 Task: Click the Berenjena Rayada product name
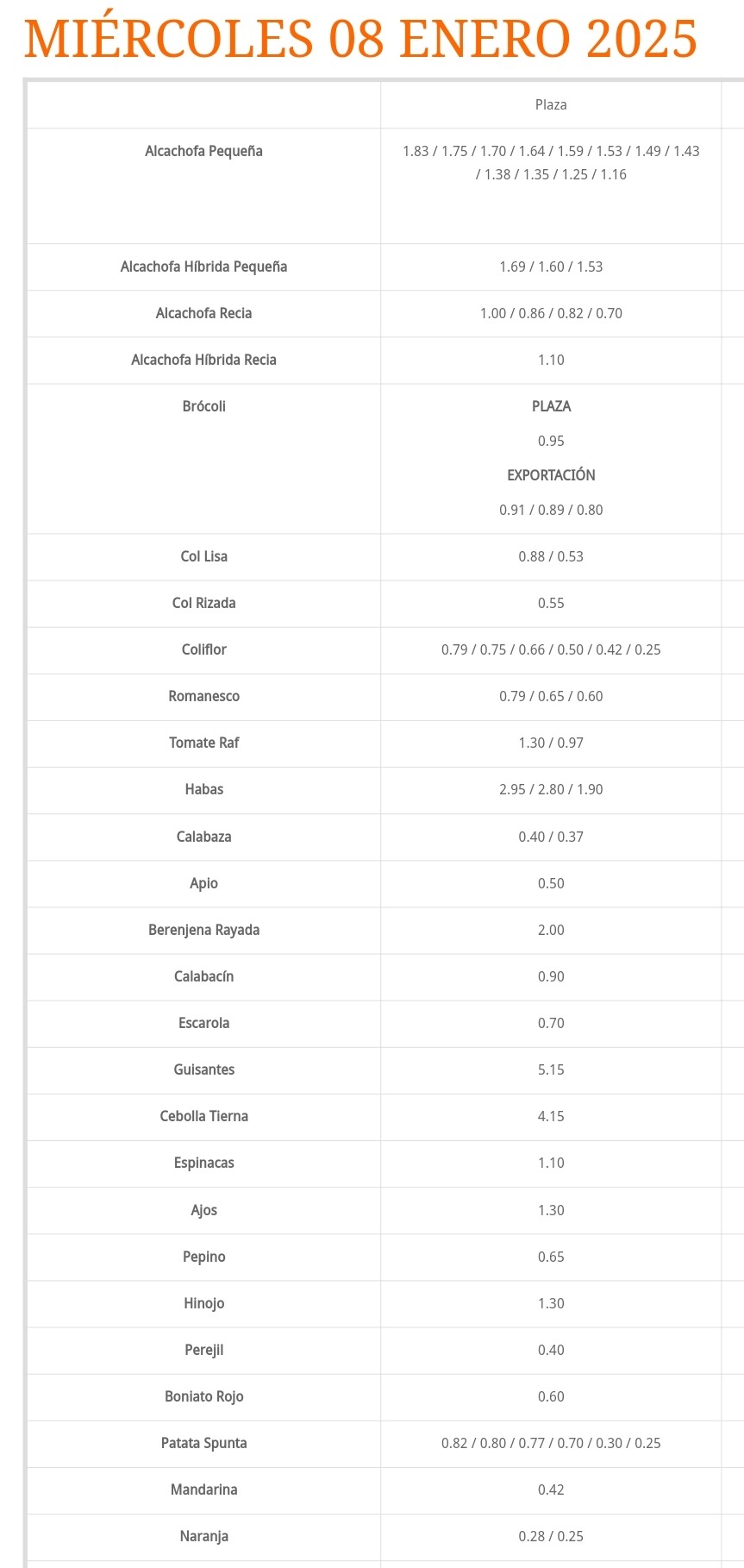pos(203,930)
